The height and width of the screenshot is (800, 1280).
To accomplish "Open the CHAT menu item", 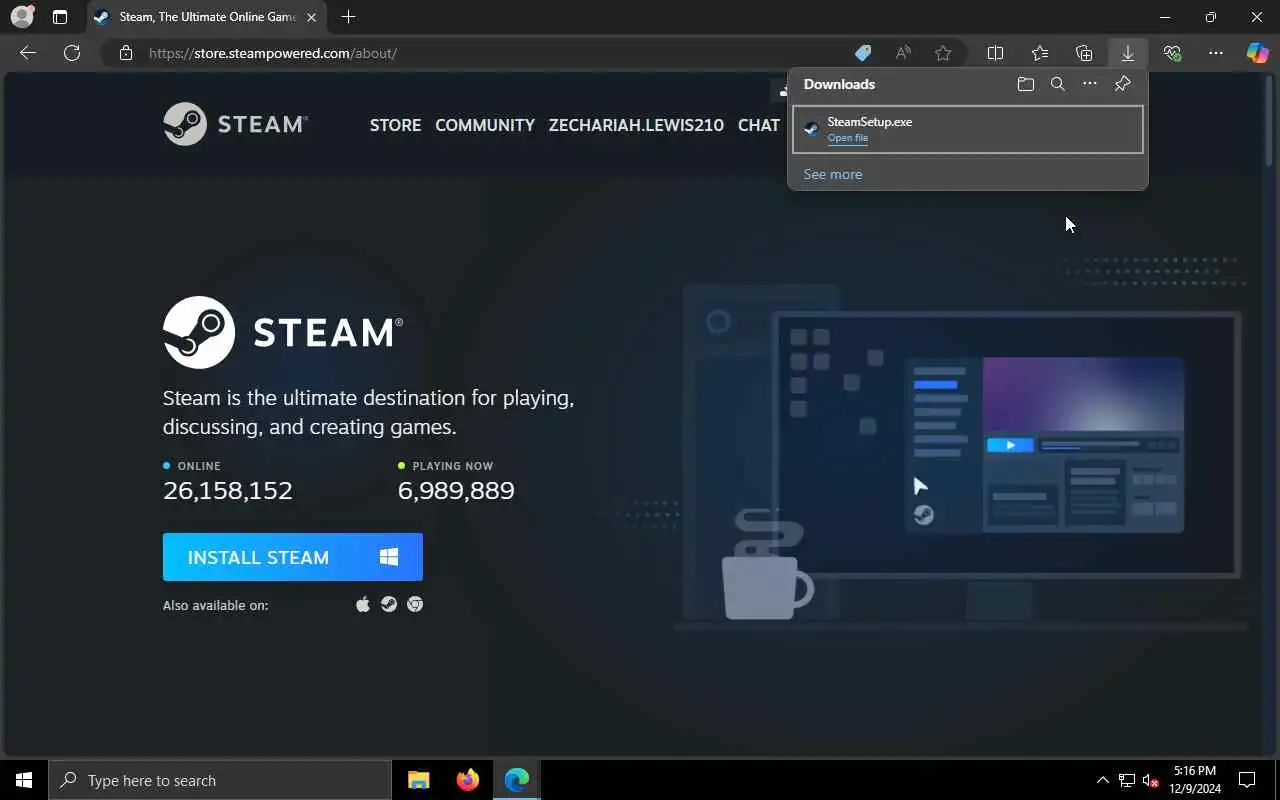I will [x=759, y=125].
